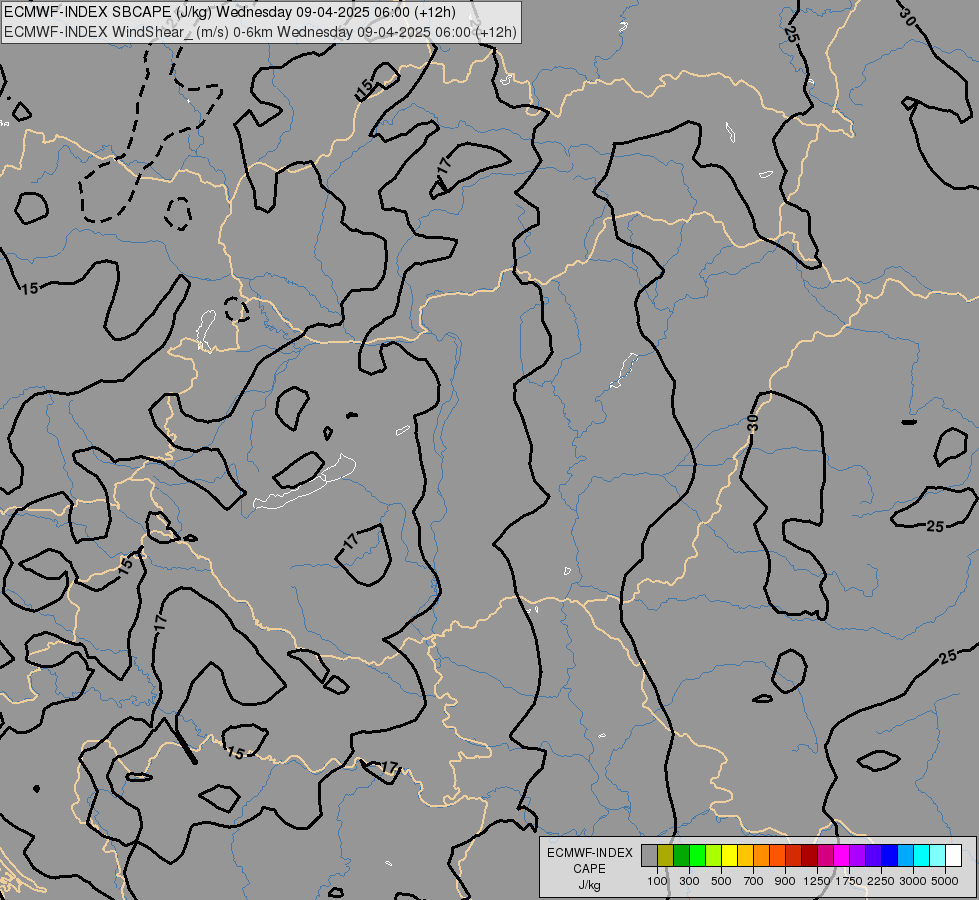Click legend value 500
979x900 pixels.
click(x=721, y=881)
